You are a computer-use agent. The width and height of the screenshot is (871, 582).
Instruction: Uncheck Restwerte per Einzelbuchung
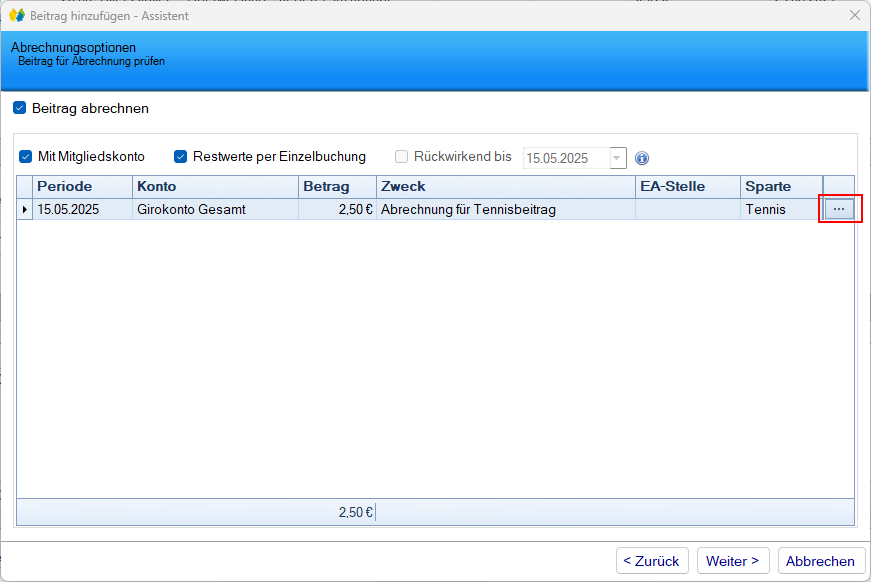point(181,157)
